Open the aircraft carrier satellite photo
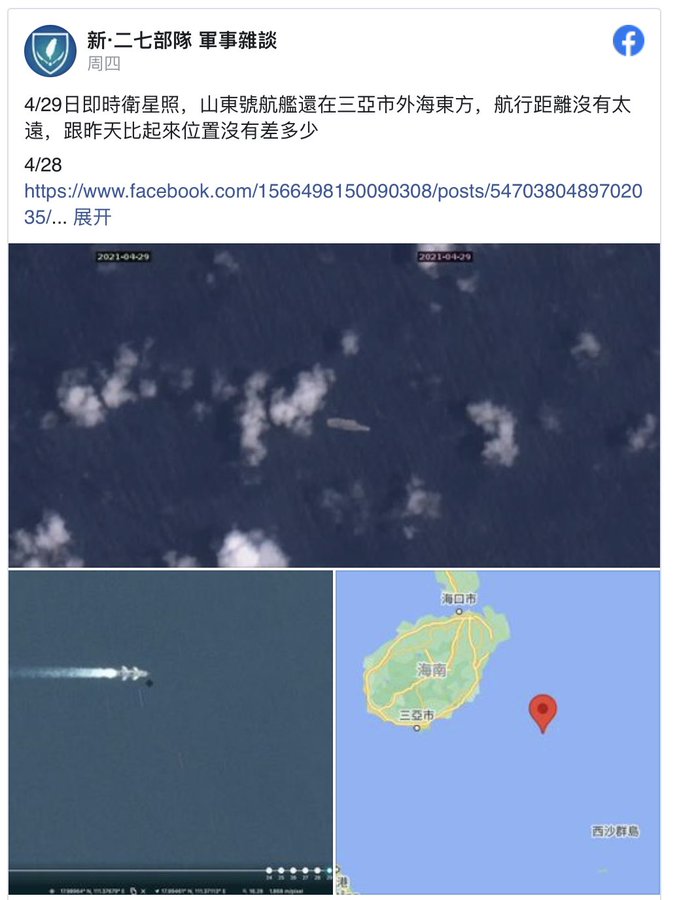 (x=334, y=405)
